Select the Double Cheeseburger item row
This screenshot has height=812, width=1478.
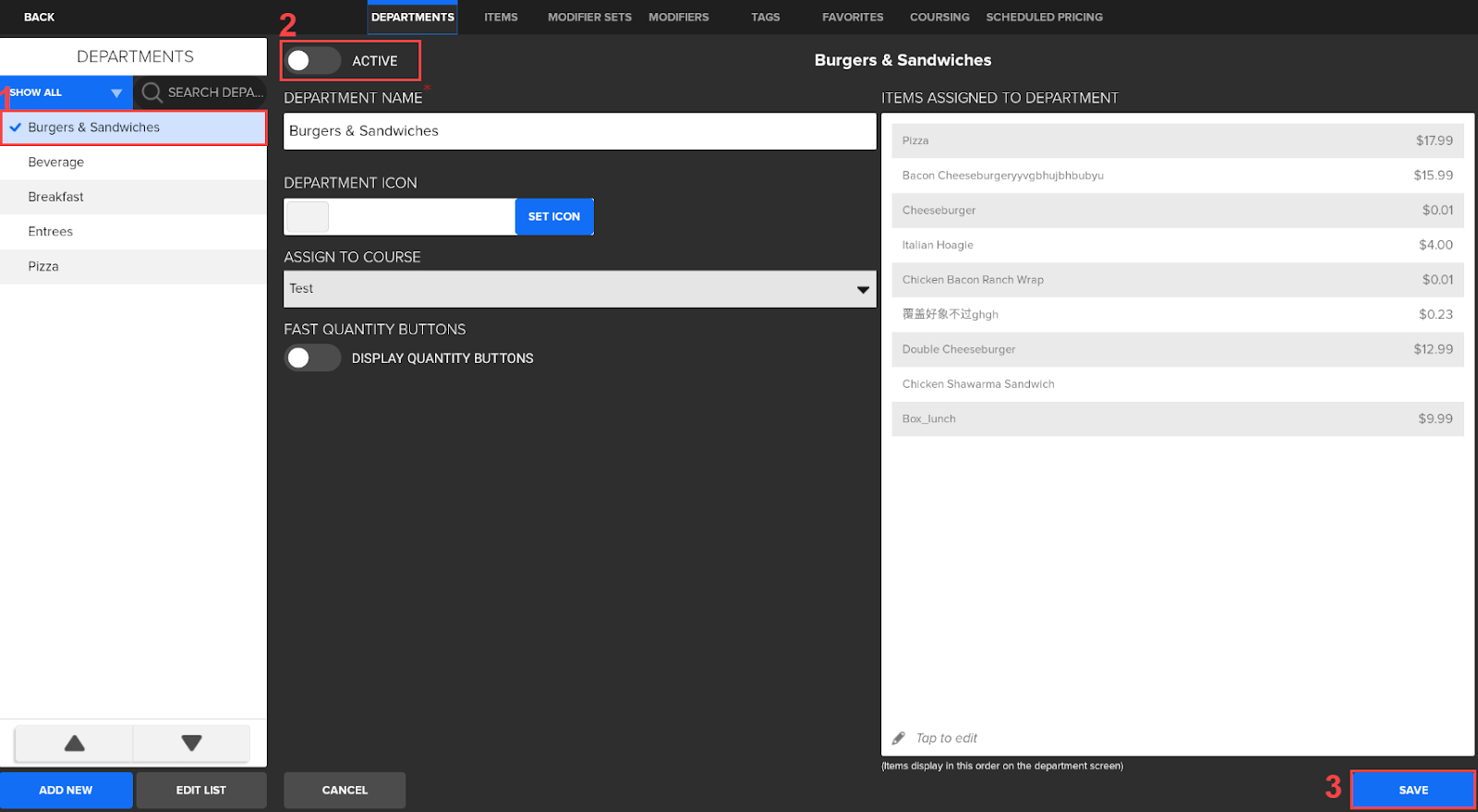(x=1177, y=349)
